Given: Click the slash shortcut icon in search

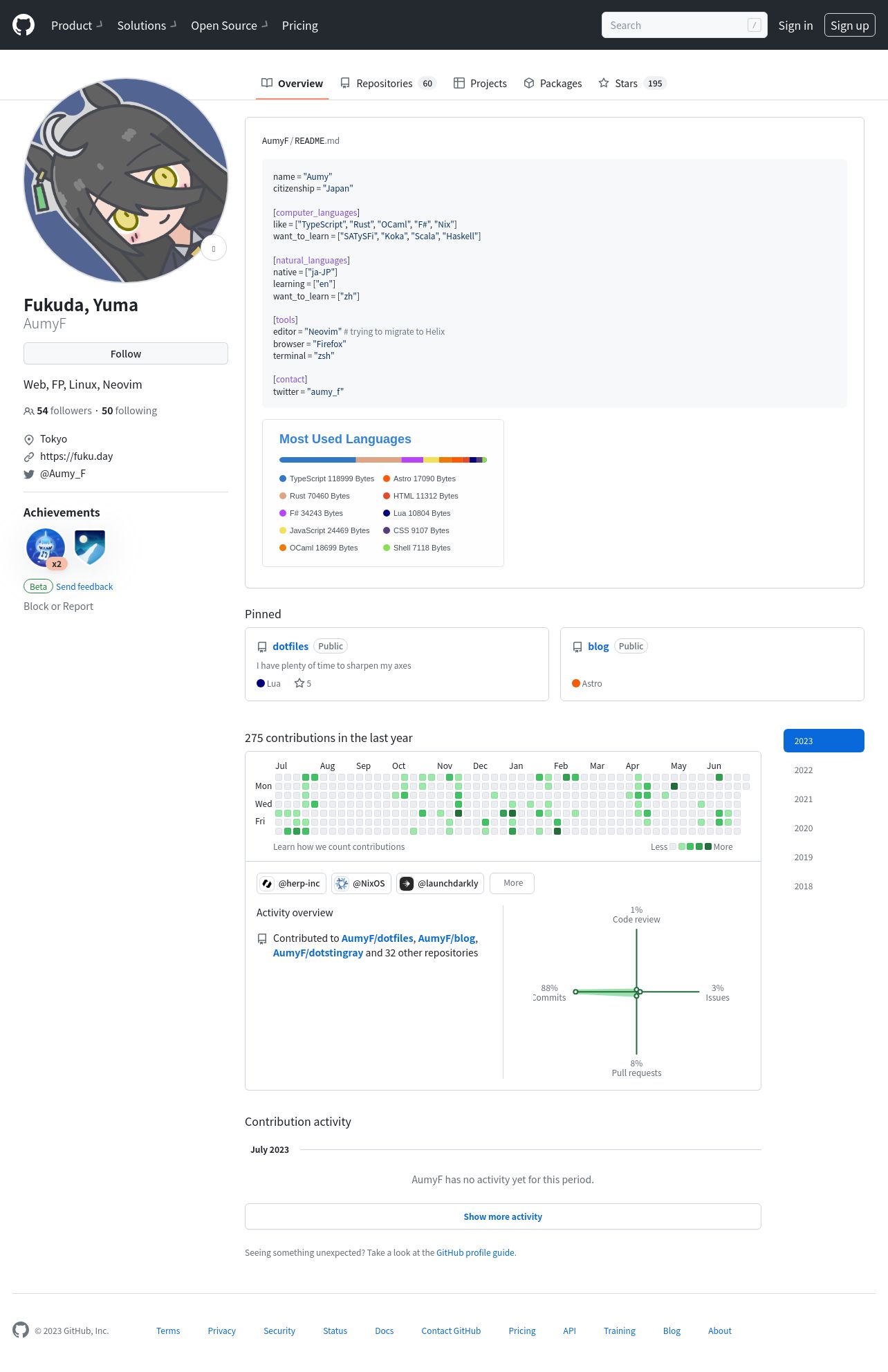Looking at the screenshot, I should pos(755,25).
